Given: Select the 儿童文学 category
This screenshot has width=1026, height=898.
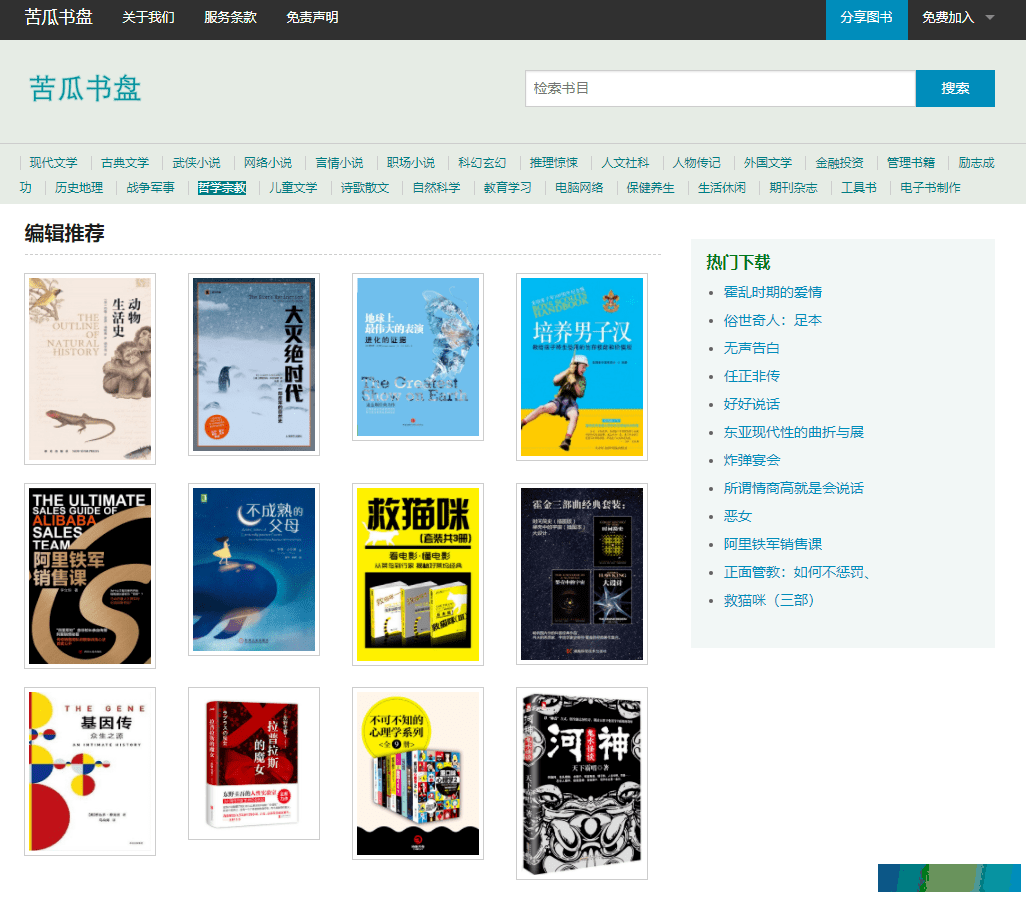Looking at the screenshot, I should click(x=293, y=188).
